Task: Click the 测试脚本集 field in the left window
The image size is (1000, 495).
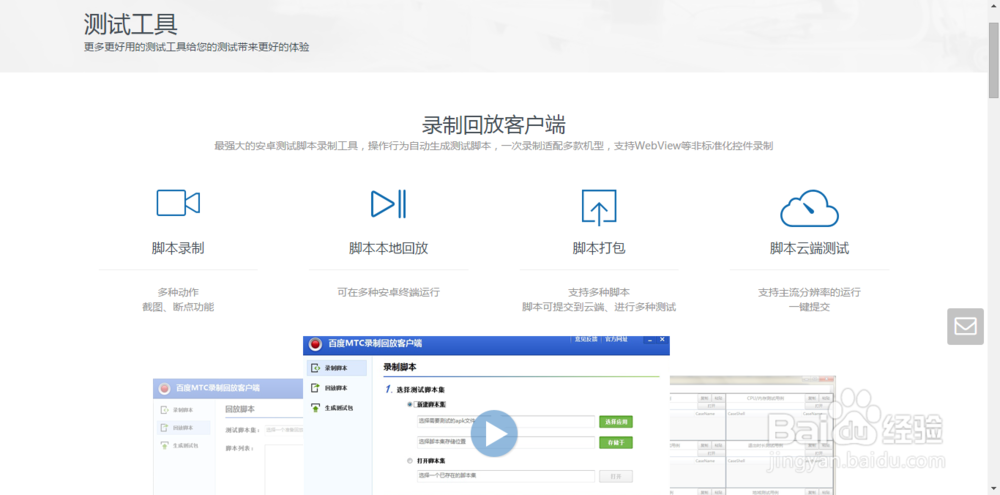Action: [x=284, y=430]
